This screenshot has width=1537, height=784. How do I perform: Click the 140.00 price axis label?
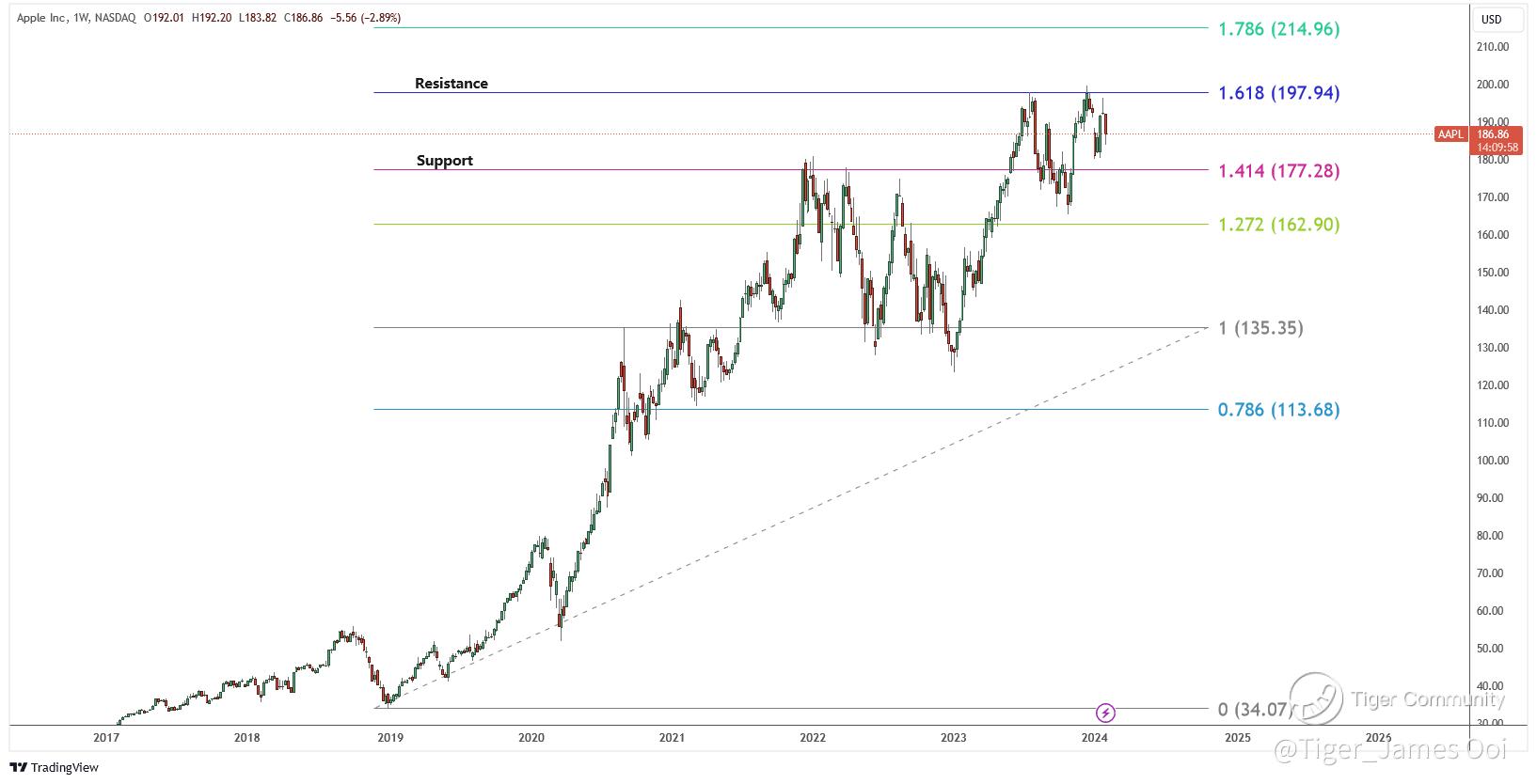[x=1493, y=310]
